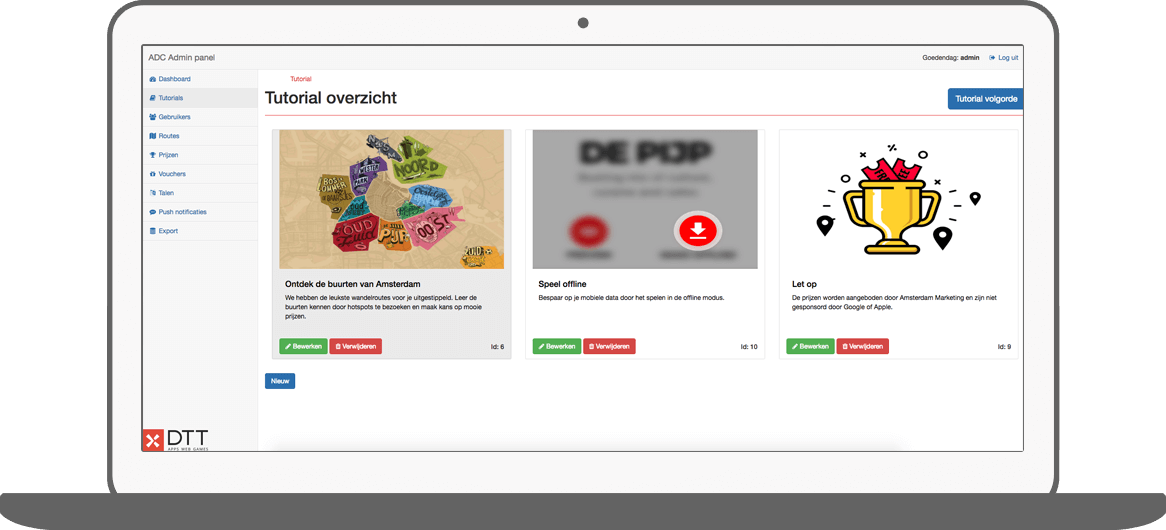Click the Tutorials book icon in sidebar
Viewport: 1166px width, 530px height.
tap(152, 98)
